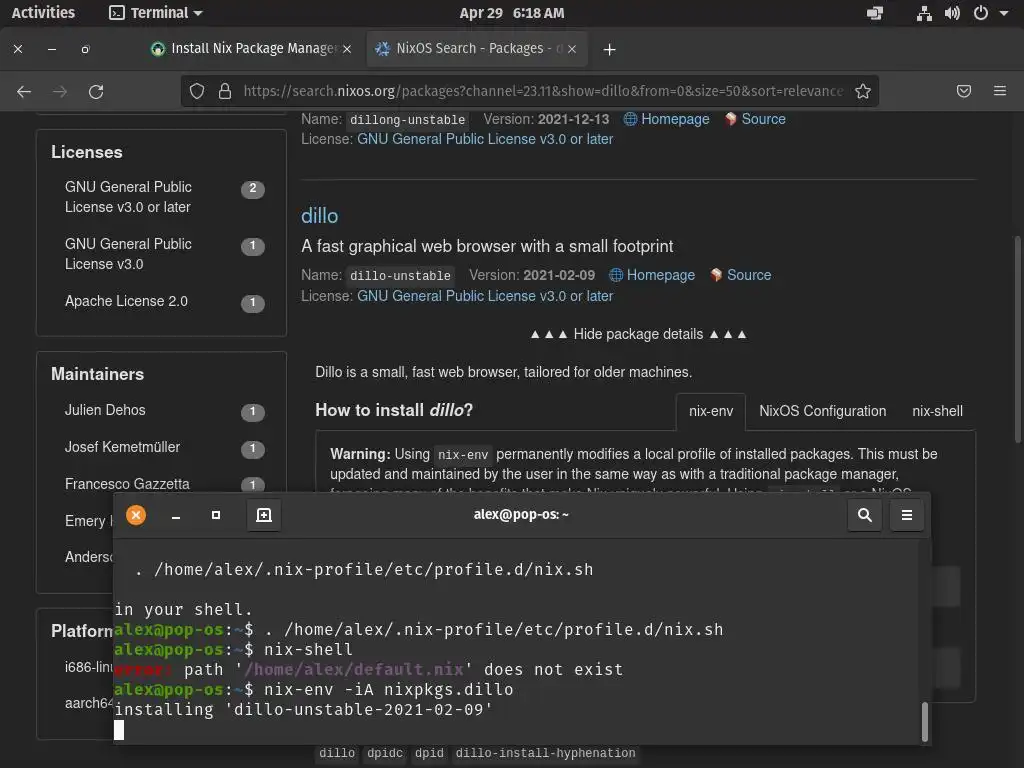Open dillo's GNU GPL v3.0 or later license link
Viewport: 1024px width, 768px height.
click(485, 296)
